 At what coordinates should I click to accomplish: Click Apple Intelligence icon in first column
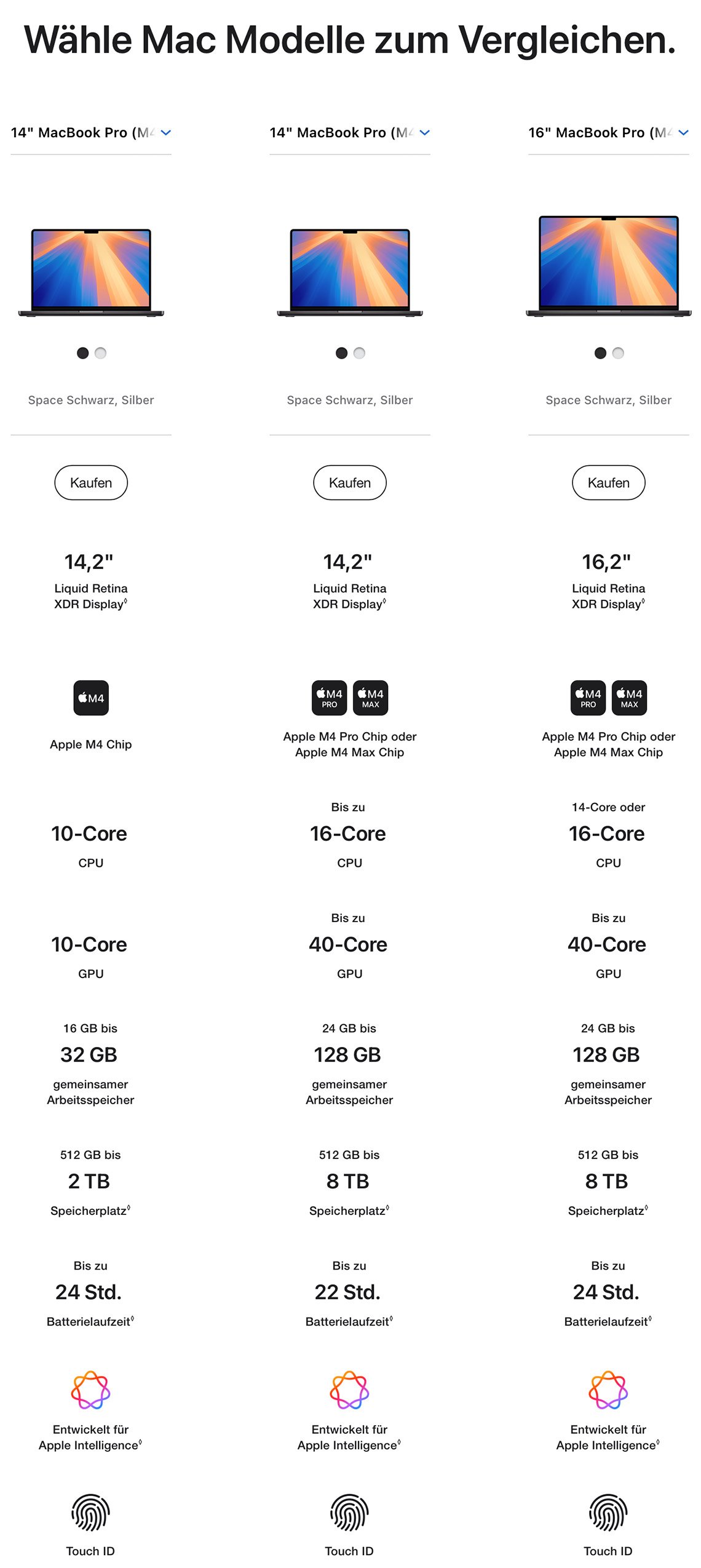coord(91,1390)
